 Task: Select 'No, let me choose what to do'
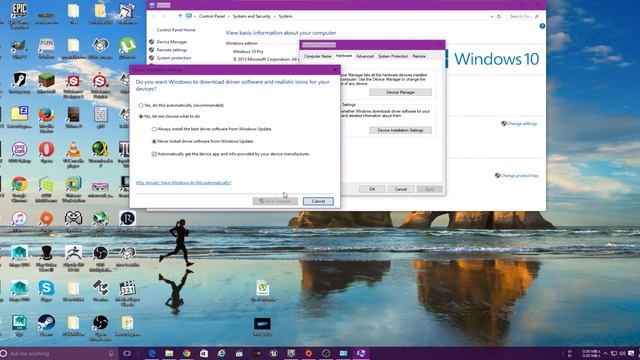(x=141, y=116)
